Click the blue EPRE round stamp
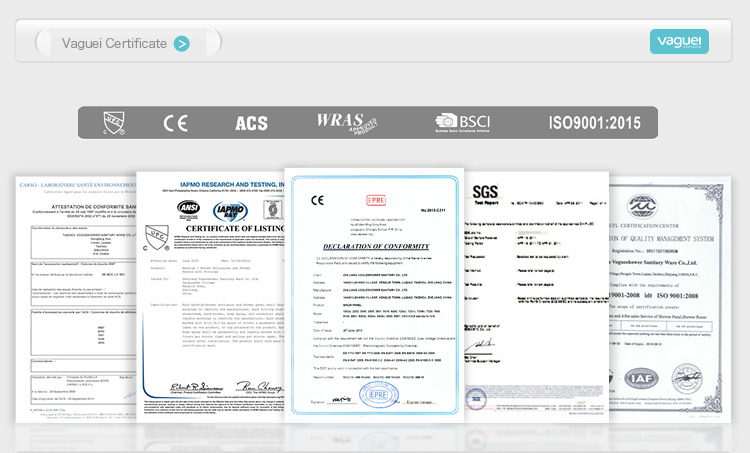The width and height of the screenshot is (750, 453). (379, 395)
